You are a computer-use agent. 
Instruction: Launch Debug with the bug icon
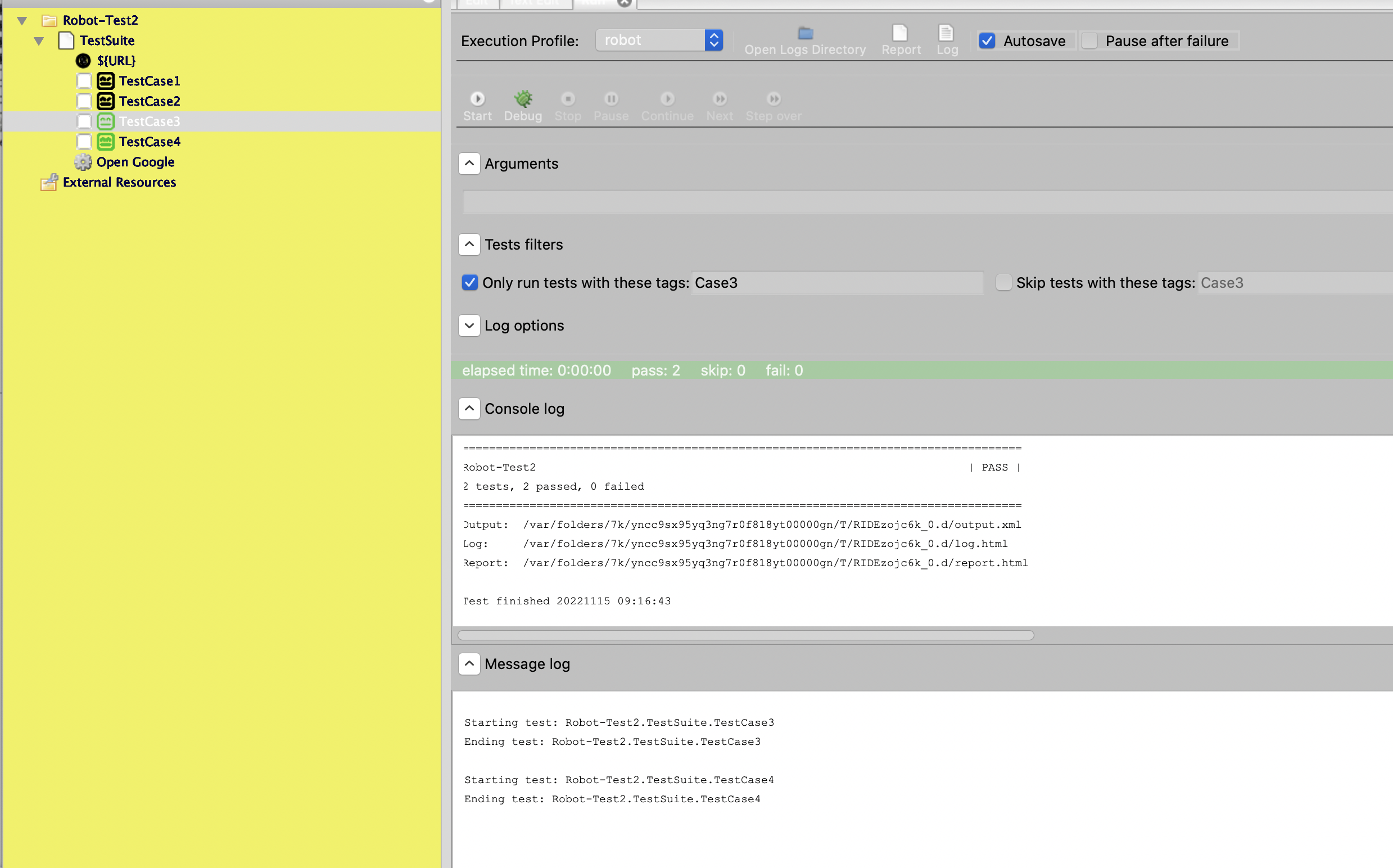pos(523,107)
